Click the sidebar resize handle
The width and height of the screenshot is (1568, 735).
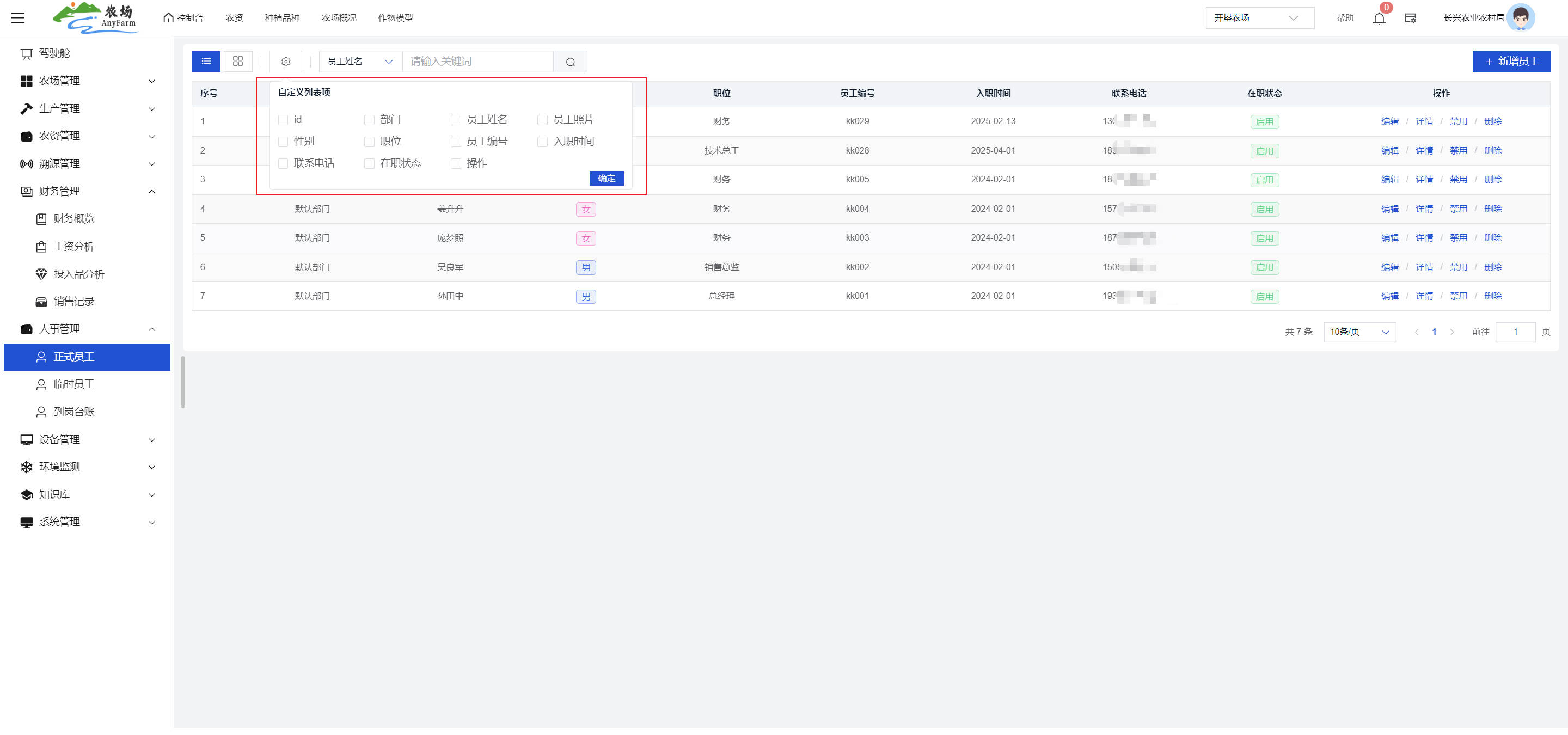[x=182, y=382]
